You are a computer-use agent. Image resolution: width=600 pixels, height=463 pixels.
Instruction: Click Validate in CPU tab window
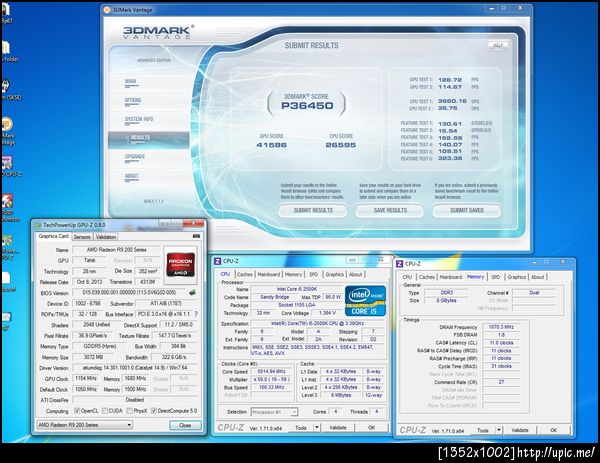pos(338,428)
